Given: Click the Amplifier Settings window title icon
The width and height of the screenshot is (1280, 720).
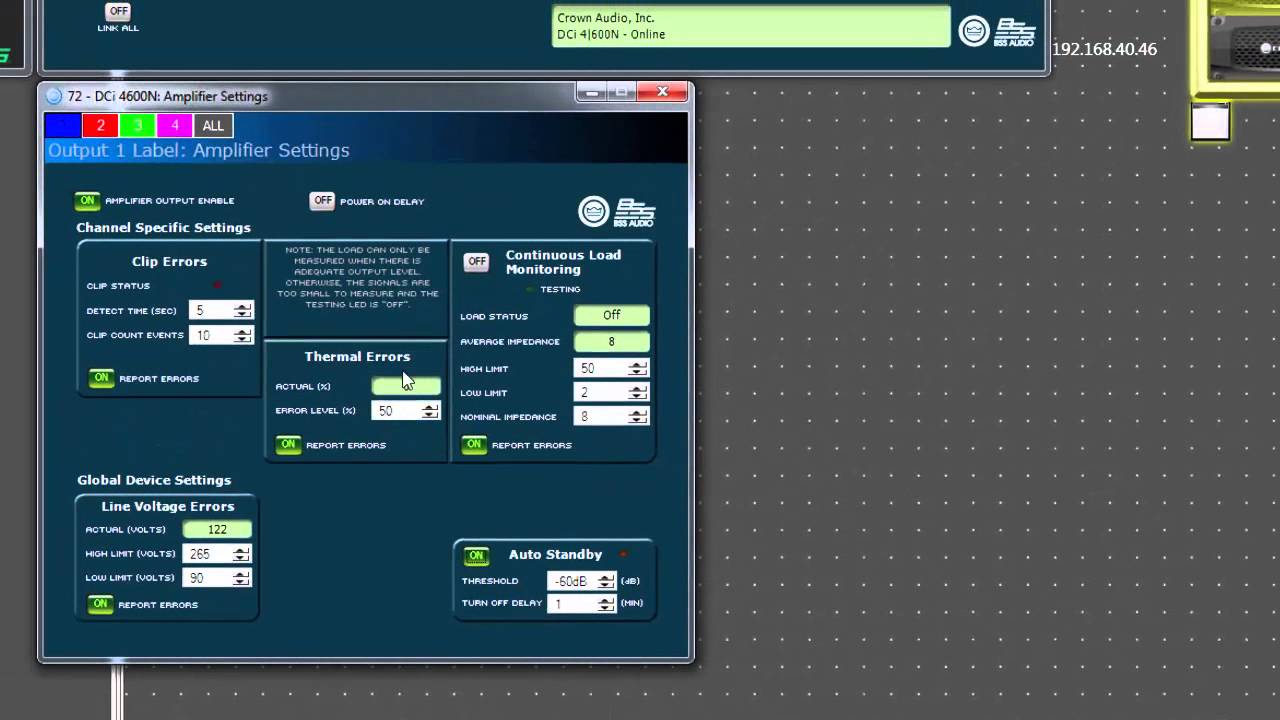Looking at the screenshot, I should coord(54,96).
